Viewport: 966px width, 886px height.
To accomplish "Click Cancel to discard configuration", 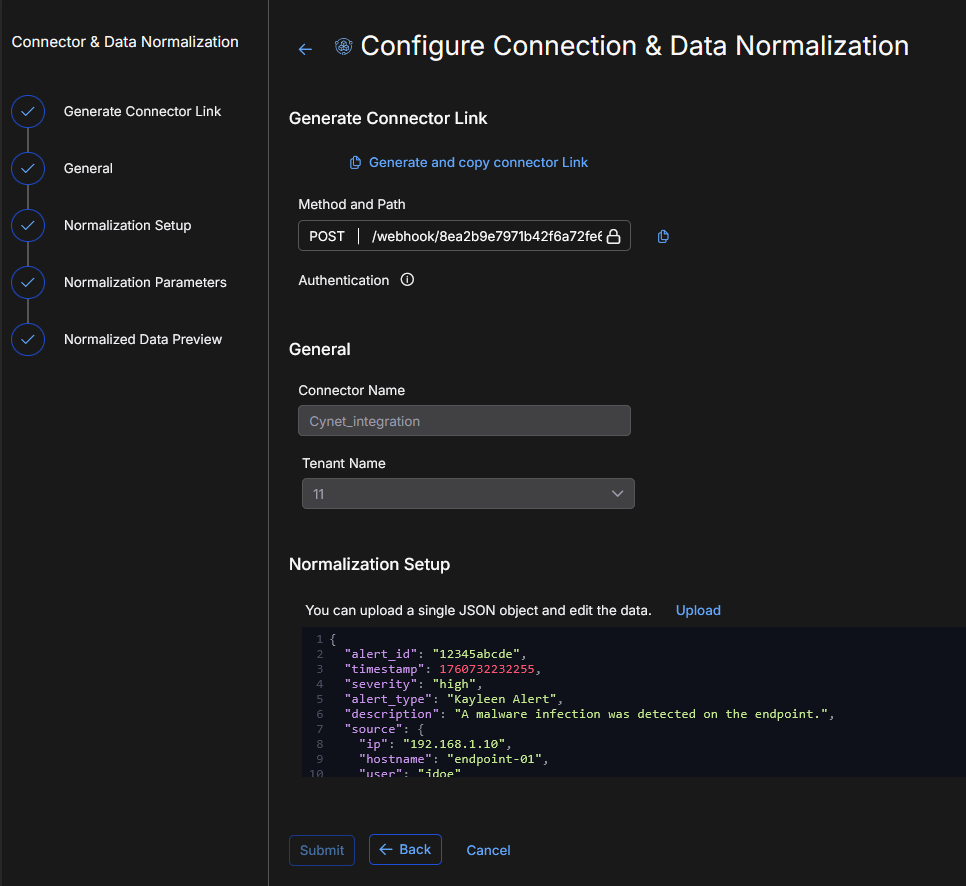I will click(488, 850).
